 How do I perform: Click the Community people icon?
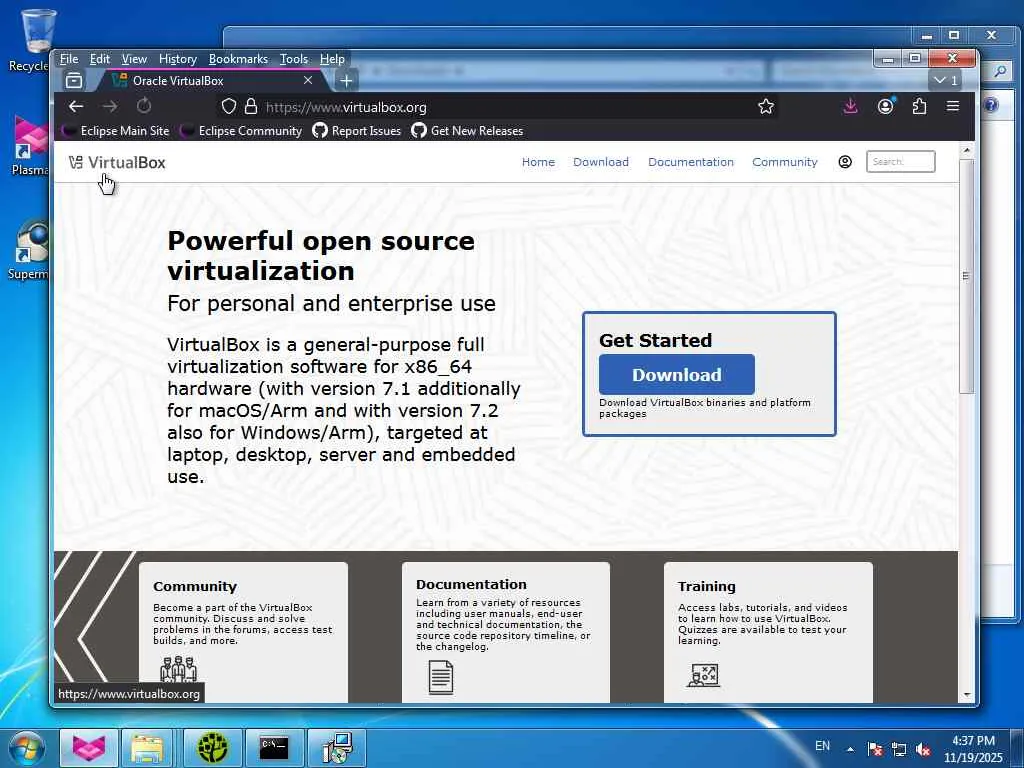178,669
